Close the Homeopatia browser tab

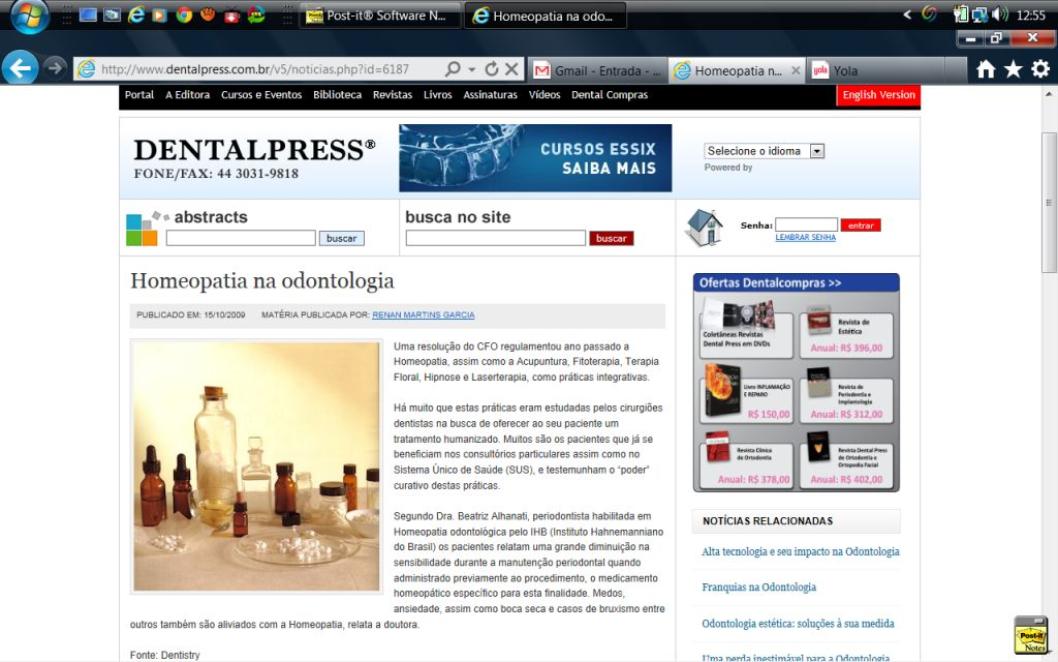tap(796, 70)
